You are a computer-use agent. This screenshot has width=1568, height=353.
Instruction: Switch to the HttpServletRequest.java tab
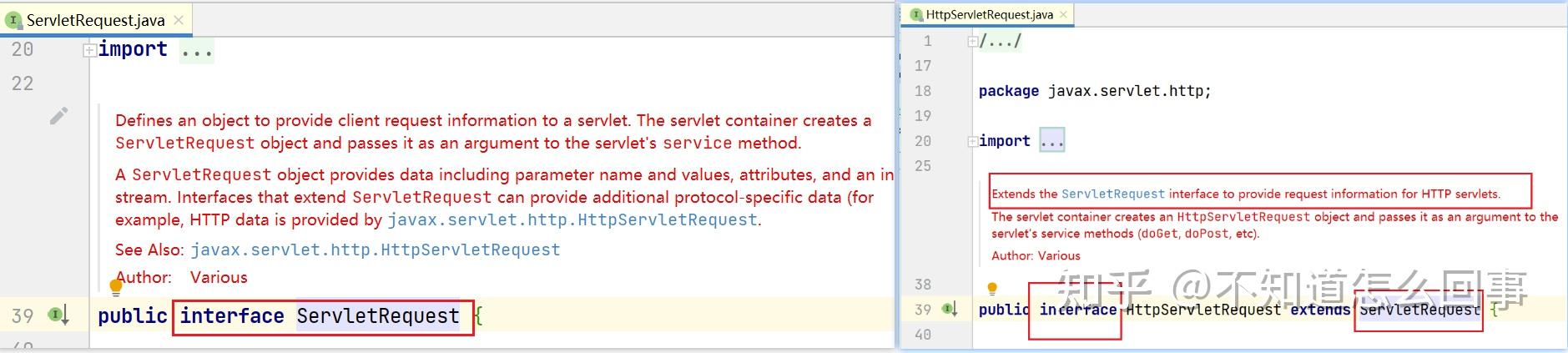pos(989,15)
